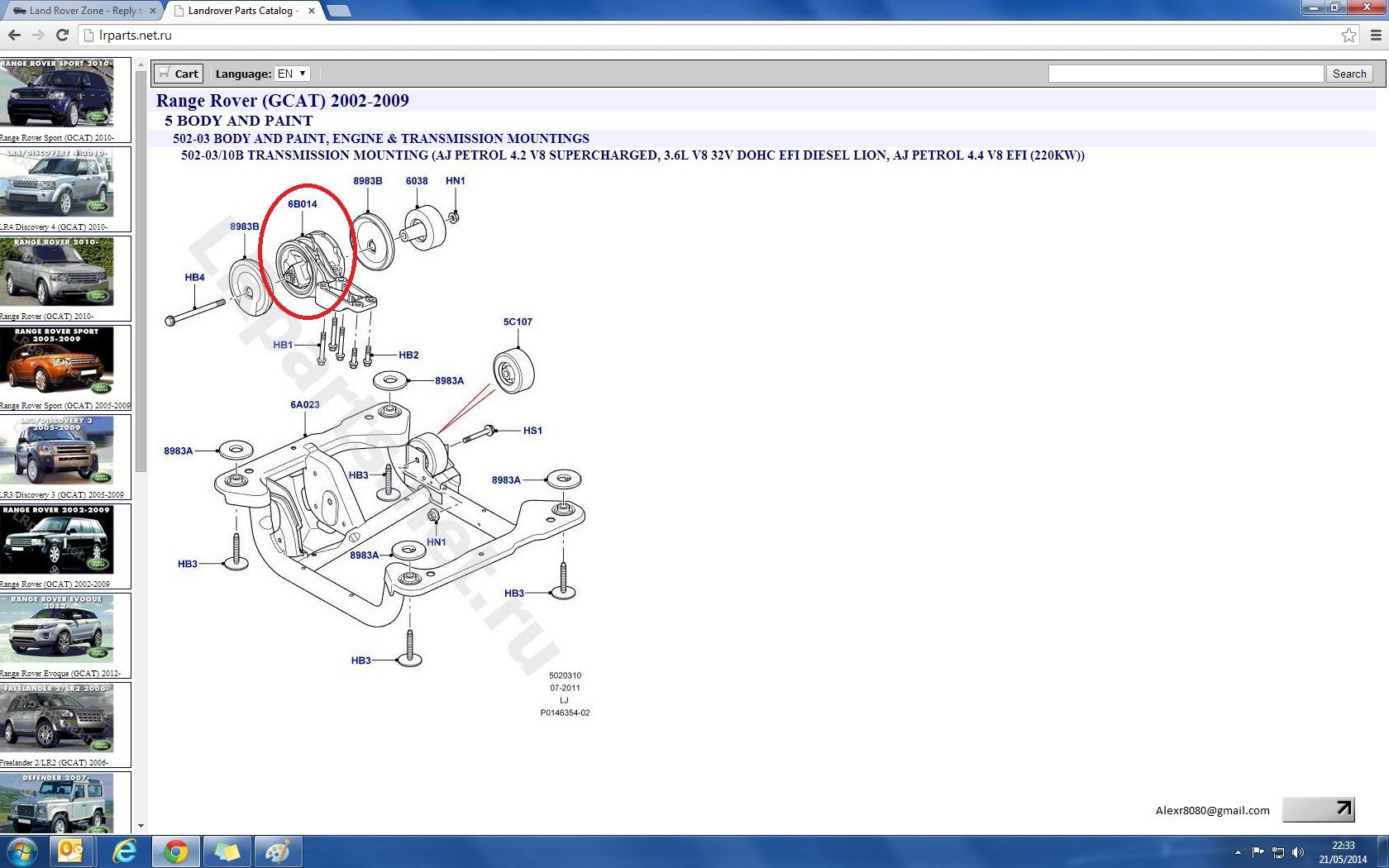Open the Language EN dropdown
This screenshot has height=868, width=1389.
[x=292, y=74]
